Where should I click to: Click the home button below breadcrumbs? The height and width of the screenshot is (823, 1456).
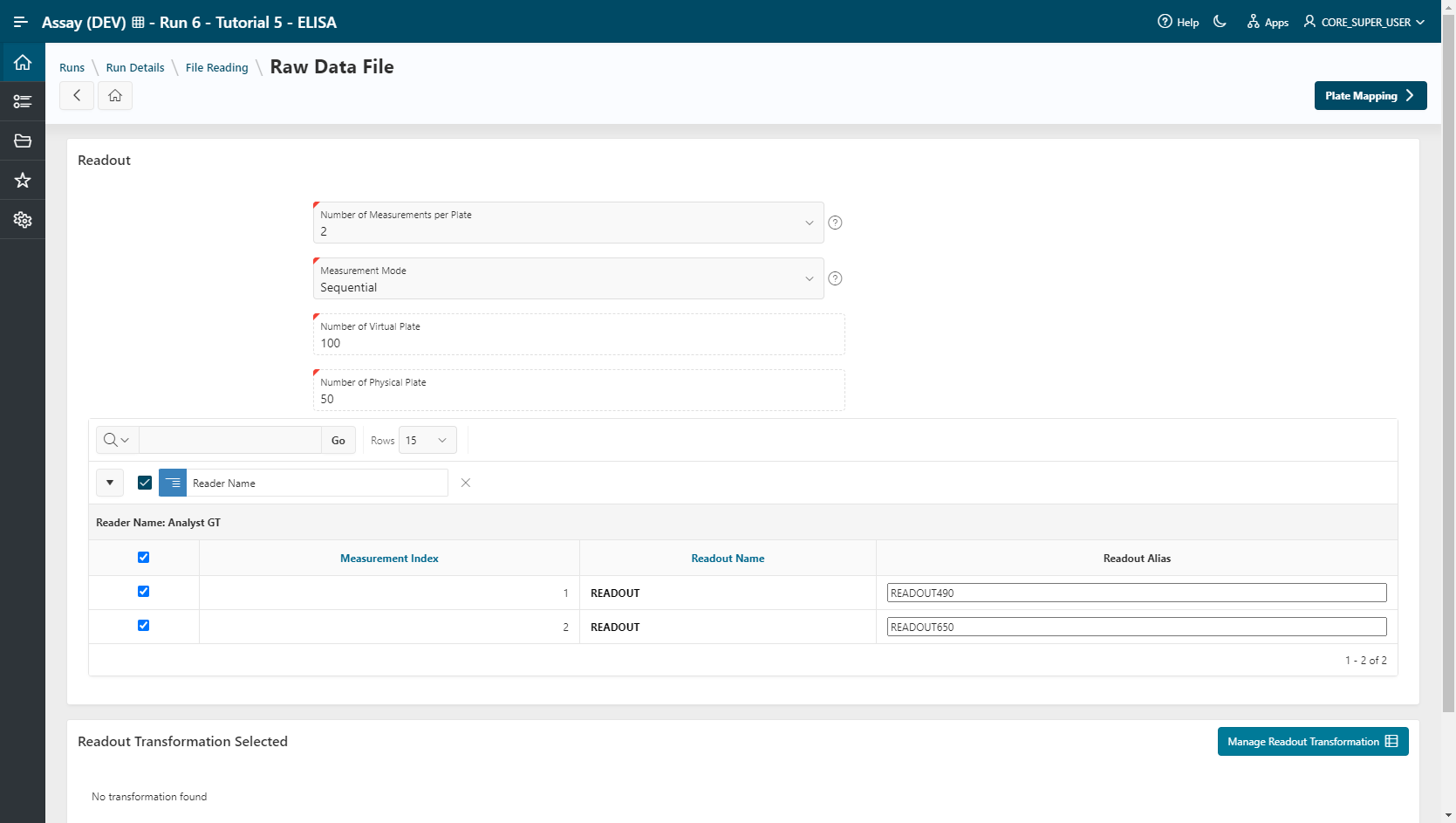[115, 95]
